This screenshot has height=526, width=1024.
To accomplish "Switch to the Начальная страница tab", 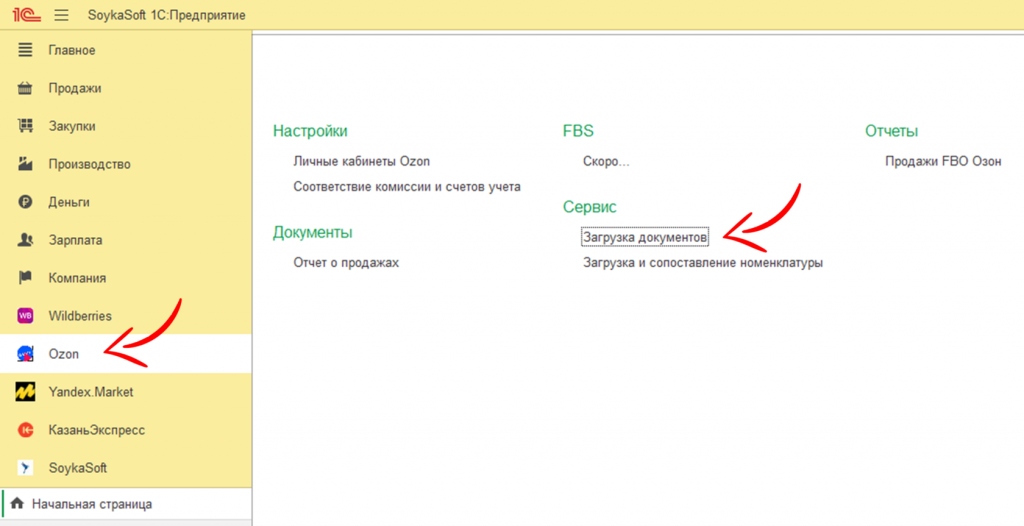I will click(91, 504).
